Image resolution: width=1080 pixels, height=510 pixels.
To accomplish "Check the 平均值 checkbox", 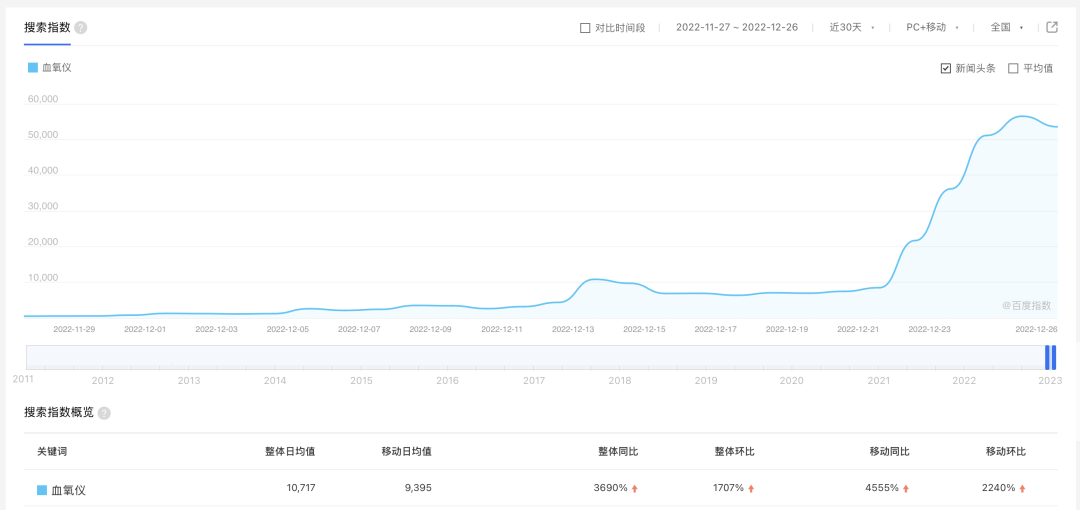I will (x=1013, y=68).
